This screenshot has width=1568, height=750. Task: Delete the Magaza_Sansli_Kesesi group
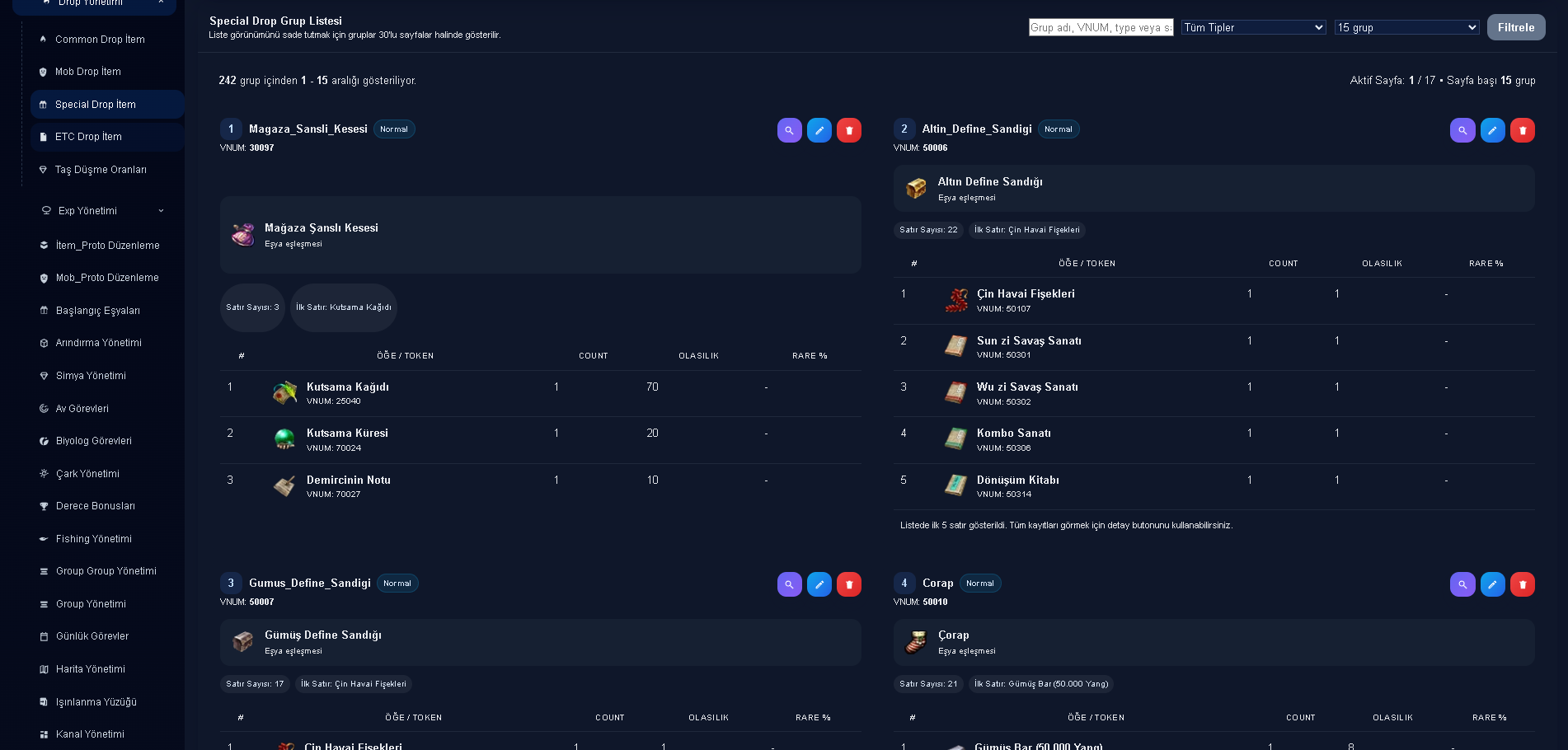pos(848,130)
